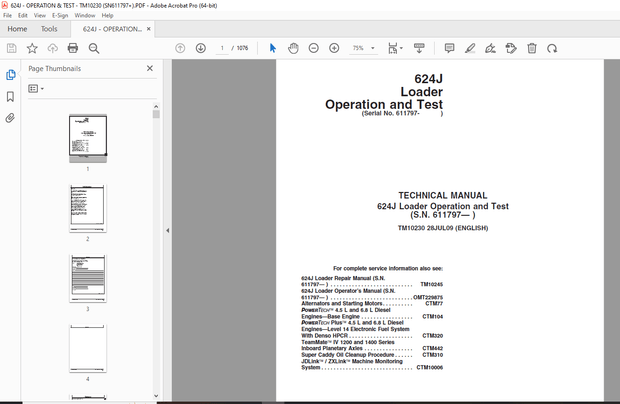
Task: Add the document to starred favorites
Action: (32, 48)
